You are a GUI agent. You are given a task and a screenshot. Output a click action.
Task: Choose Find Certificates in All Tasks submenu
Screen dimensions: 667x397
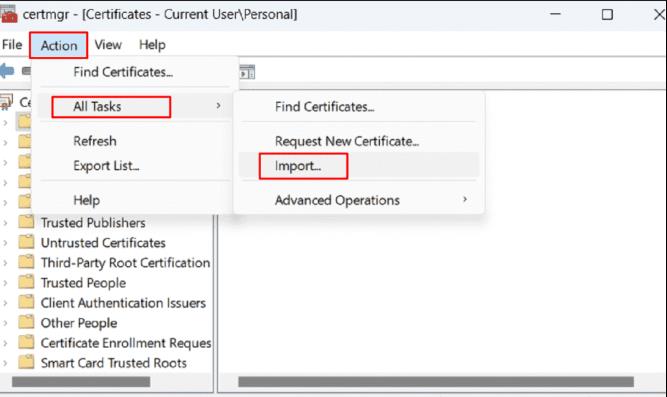pyautogui.click(x=325, y=107)
